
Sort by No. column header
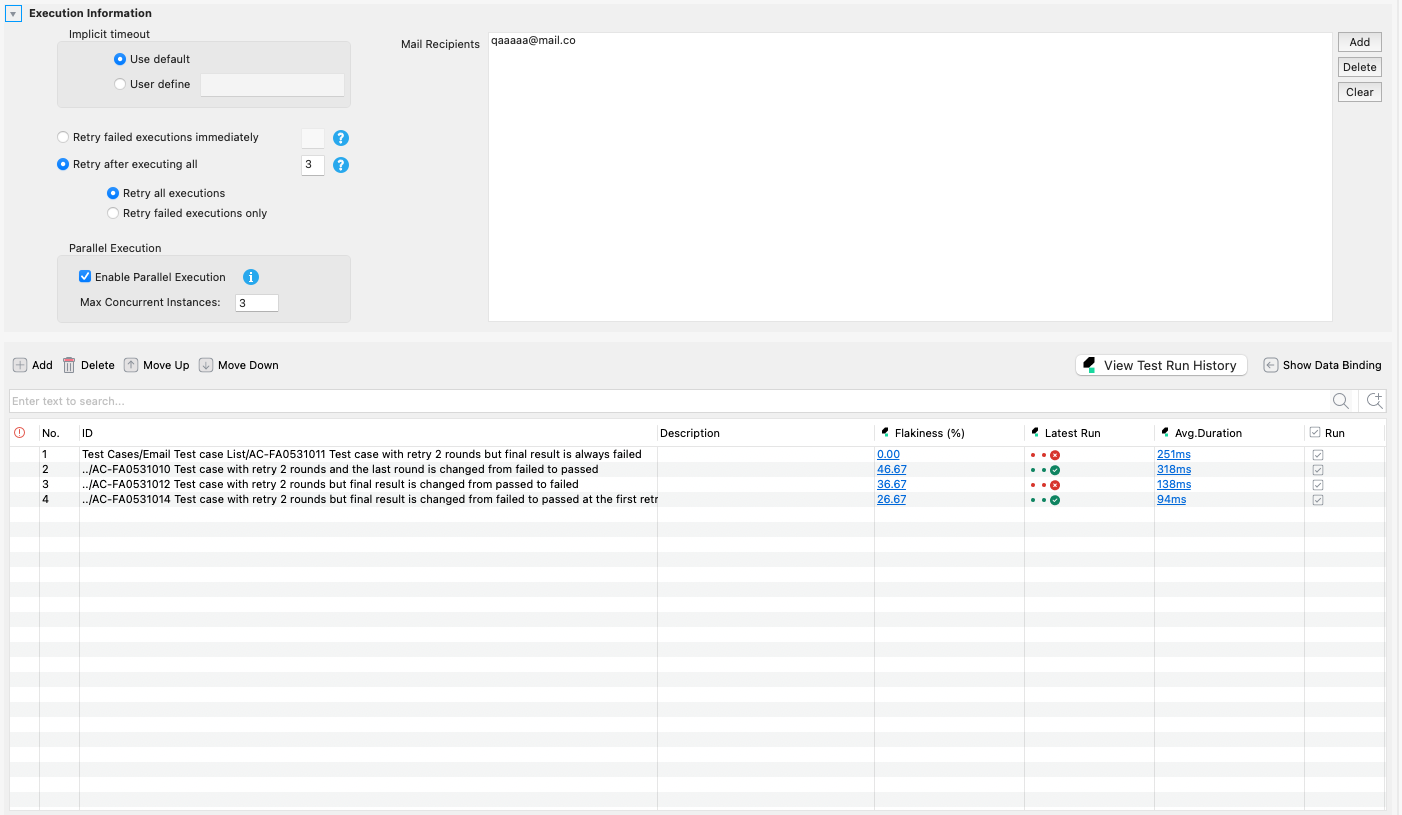click(59, 433)
